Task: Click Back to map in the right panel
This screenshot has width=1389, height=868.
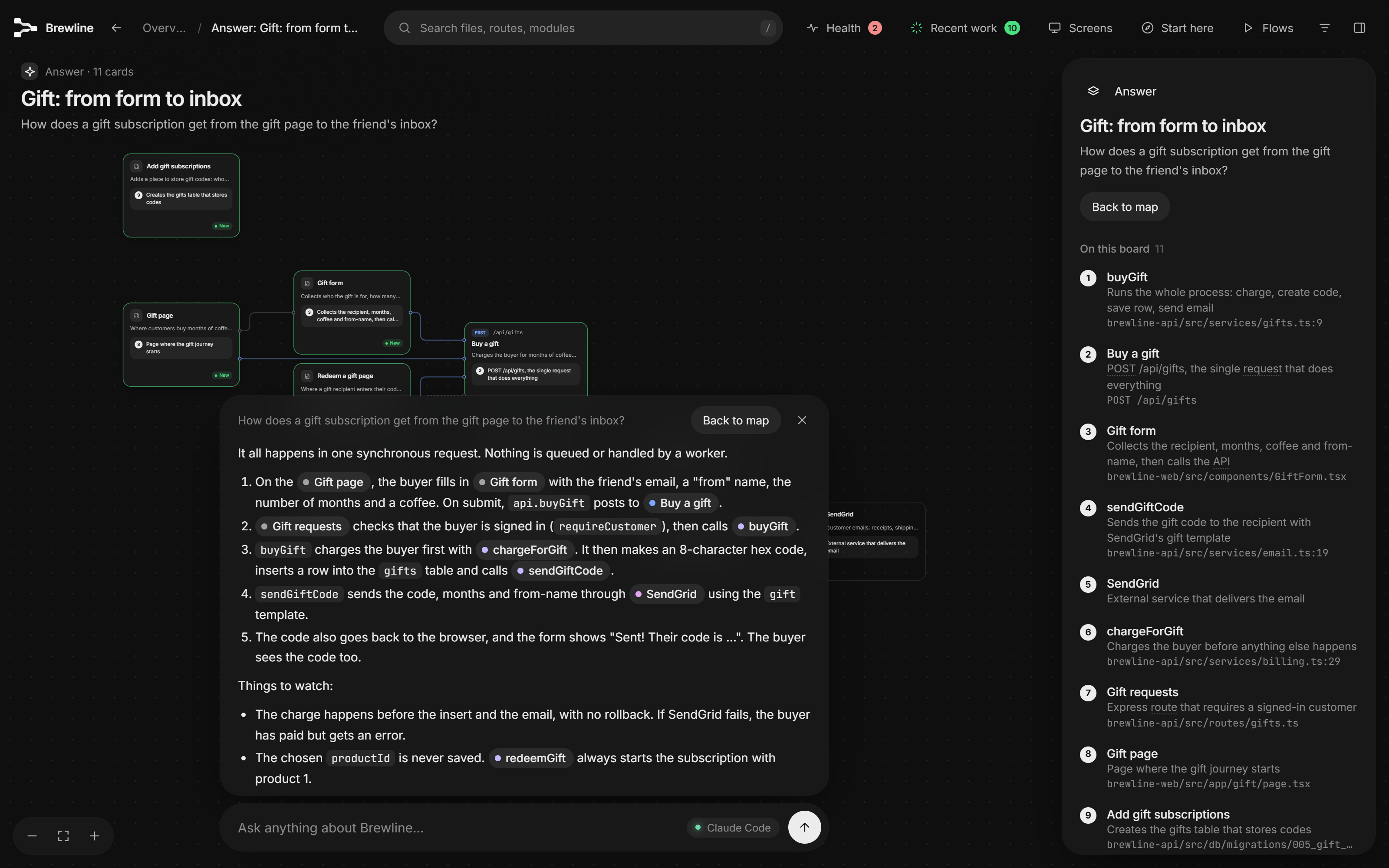Action: click(1124, 207)
